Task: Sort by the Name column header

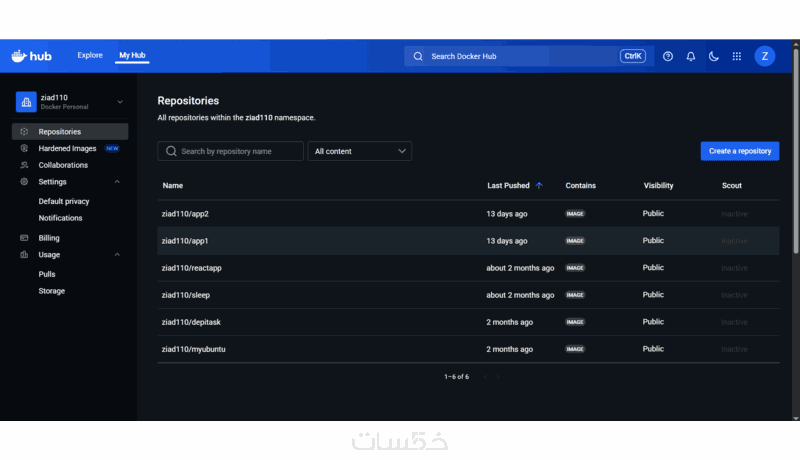Action: [x=172, y=186]
